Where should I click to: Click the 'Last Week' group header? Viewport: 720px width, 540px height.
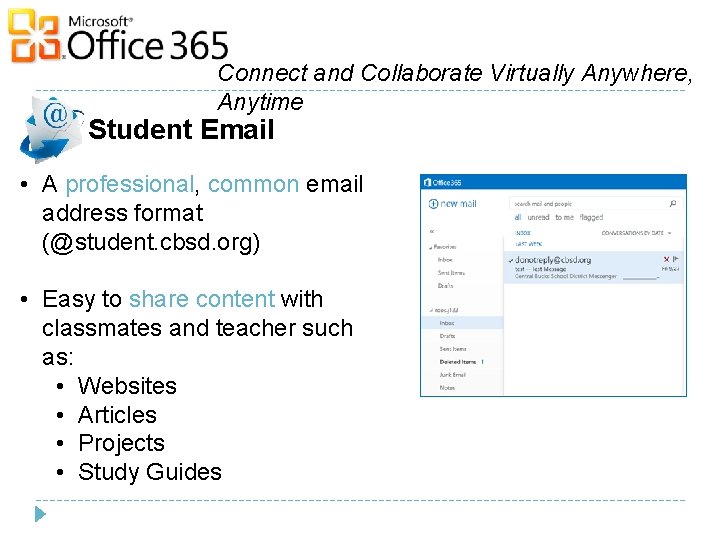pos(529,244)
